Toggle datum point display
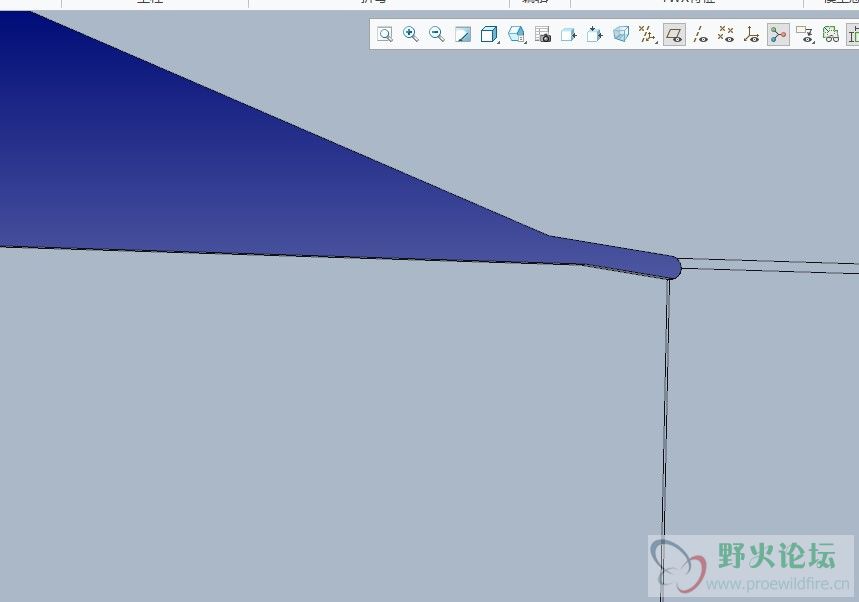Viewport: 859px width, 602px height. [x=726, y=35]
